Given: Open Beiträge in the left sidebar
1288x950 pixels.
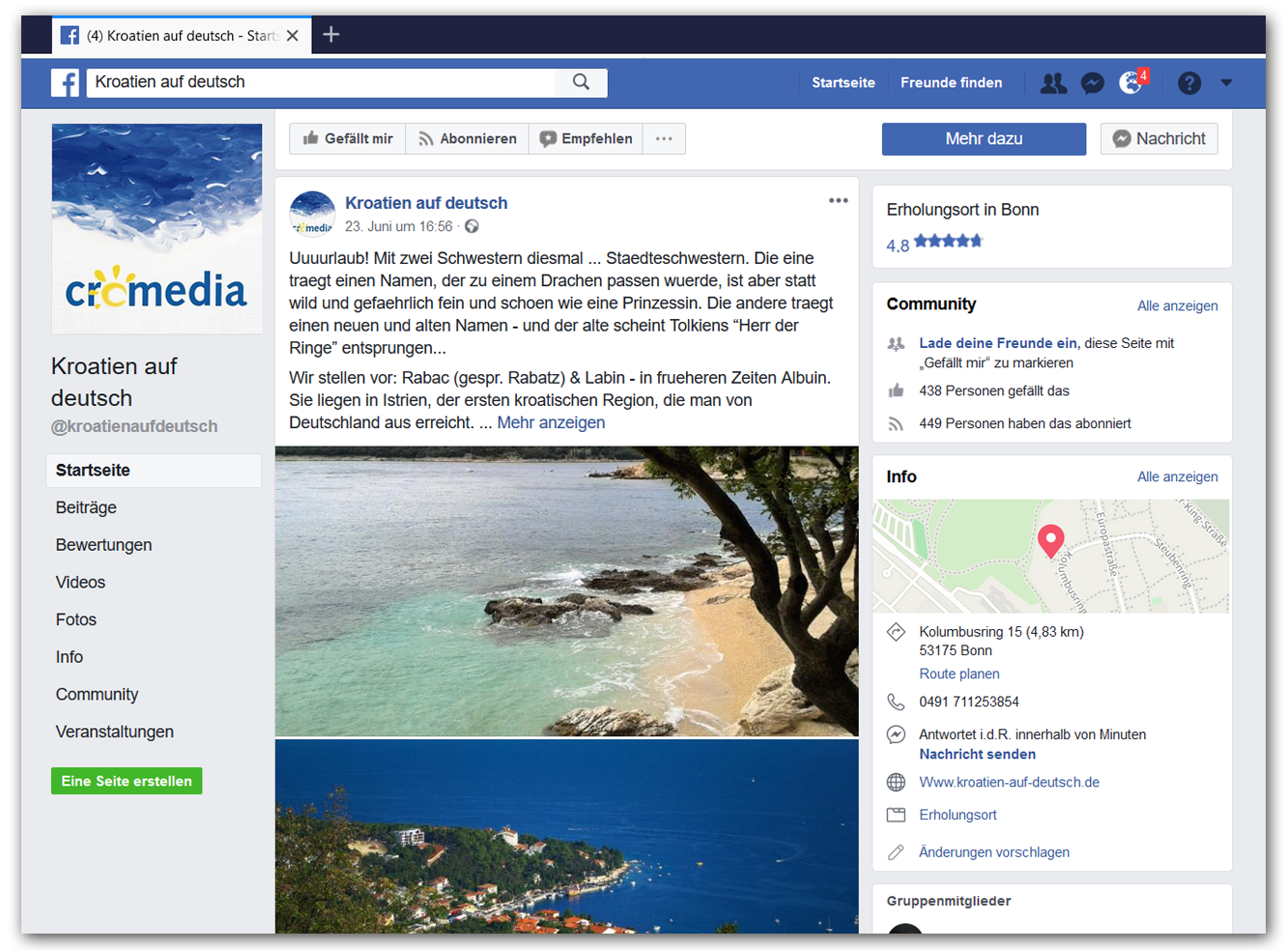Looking at the screenshot, I should point(86,508).
